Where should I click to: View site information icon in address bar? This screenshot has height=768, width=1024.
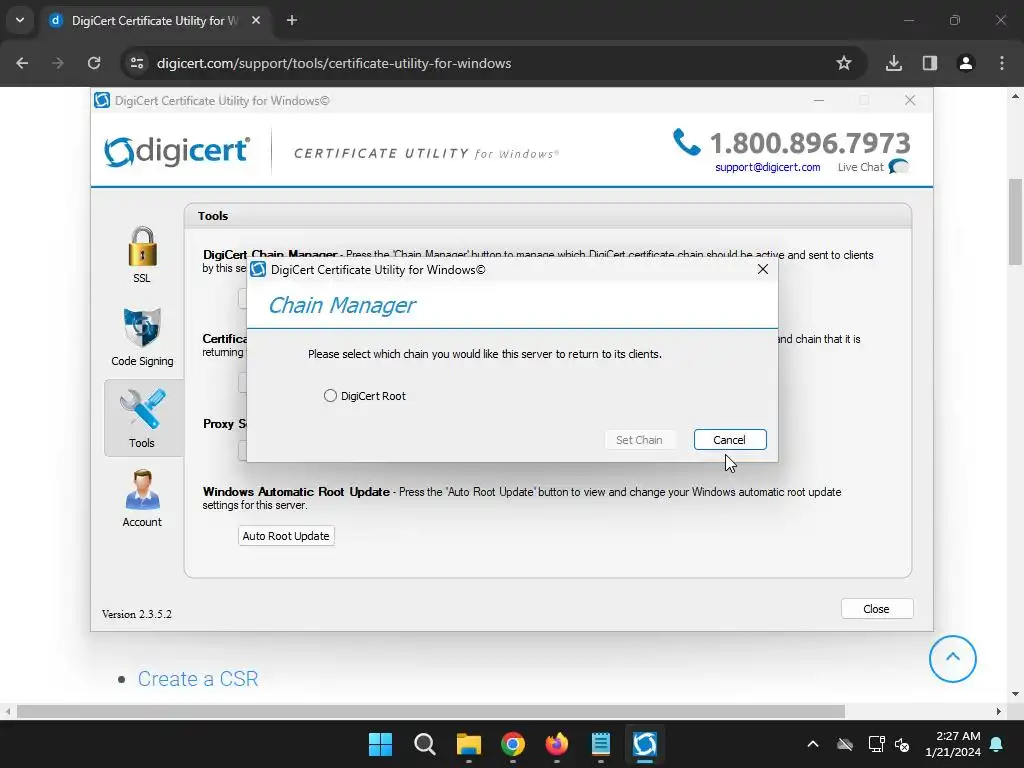tap(137, 63)
